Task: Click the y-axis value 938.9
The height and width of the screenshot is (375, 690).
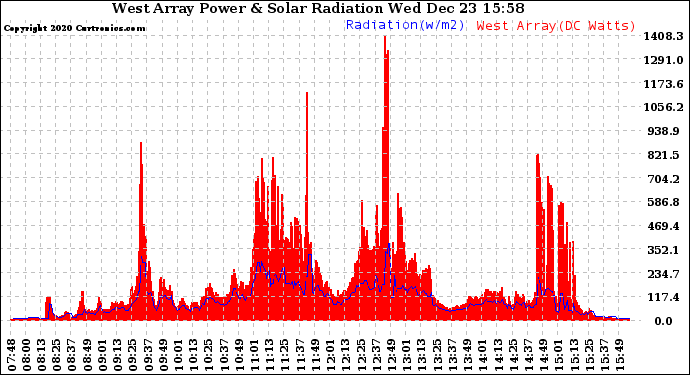Action: (x=663, y=131)
